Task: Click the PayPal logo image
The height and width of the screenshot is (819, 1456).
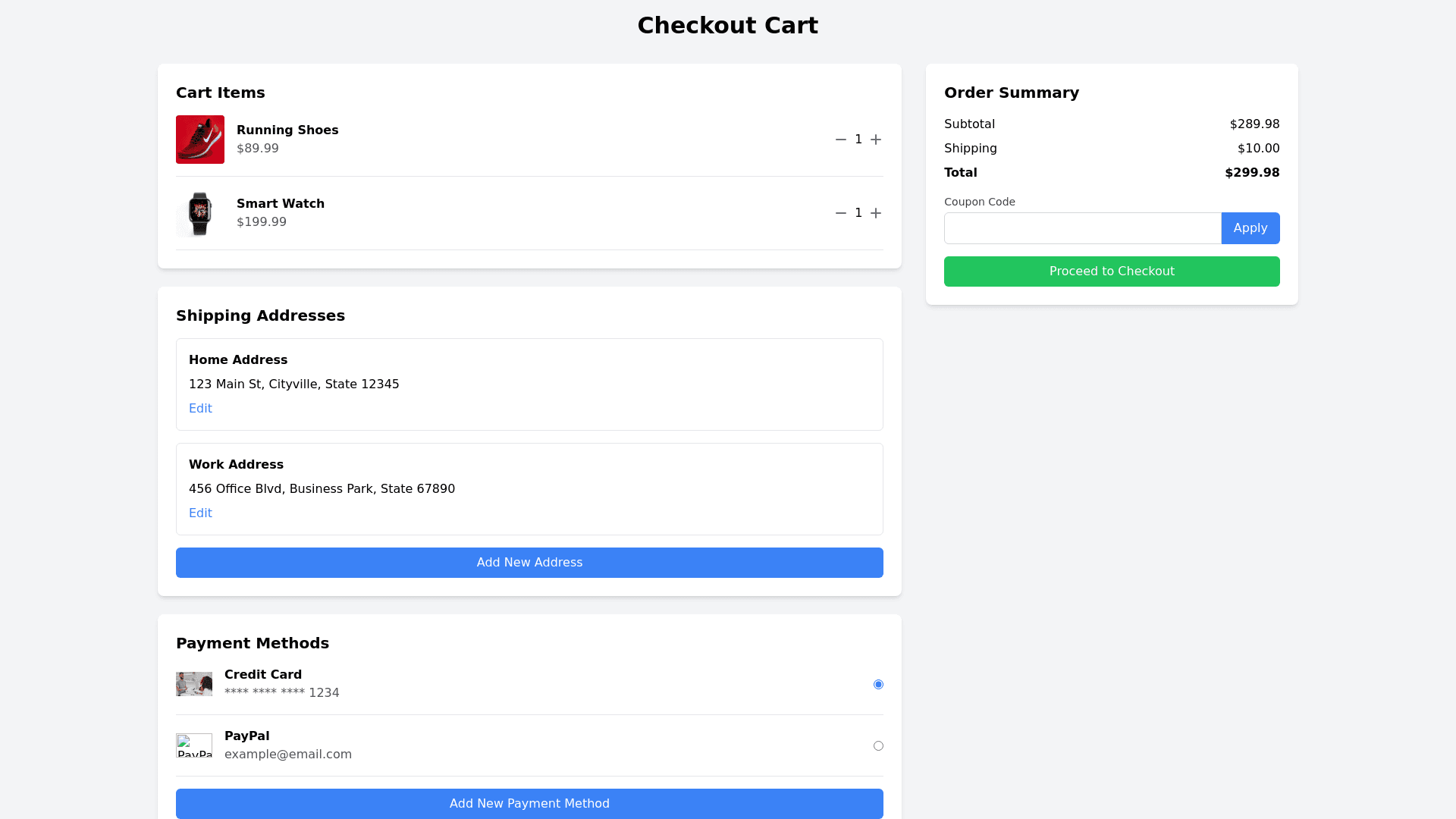Action: [194, 745]
